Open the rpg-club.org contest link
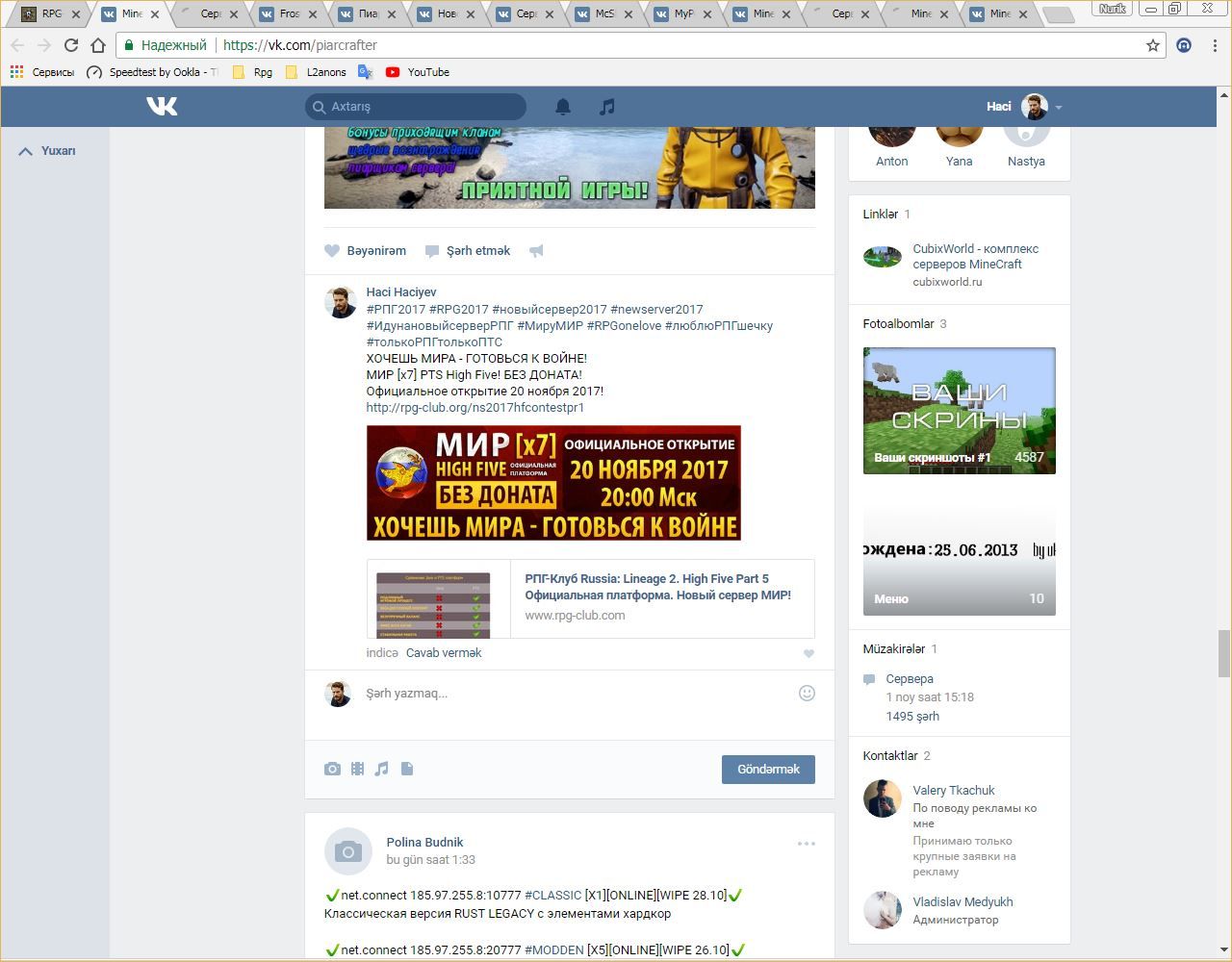The height and width of the screenshot is (962, 1232). click(x=475, y=408)
